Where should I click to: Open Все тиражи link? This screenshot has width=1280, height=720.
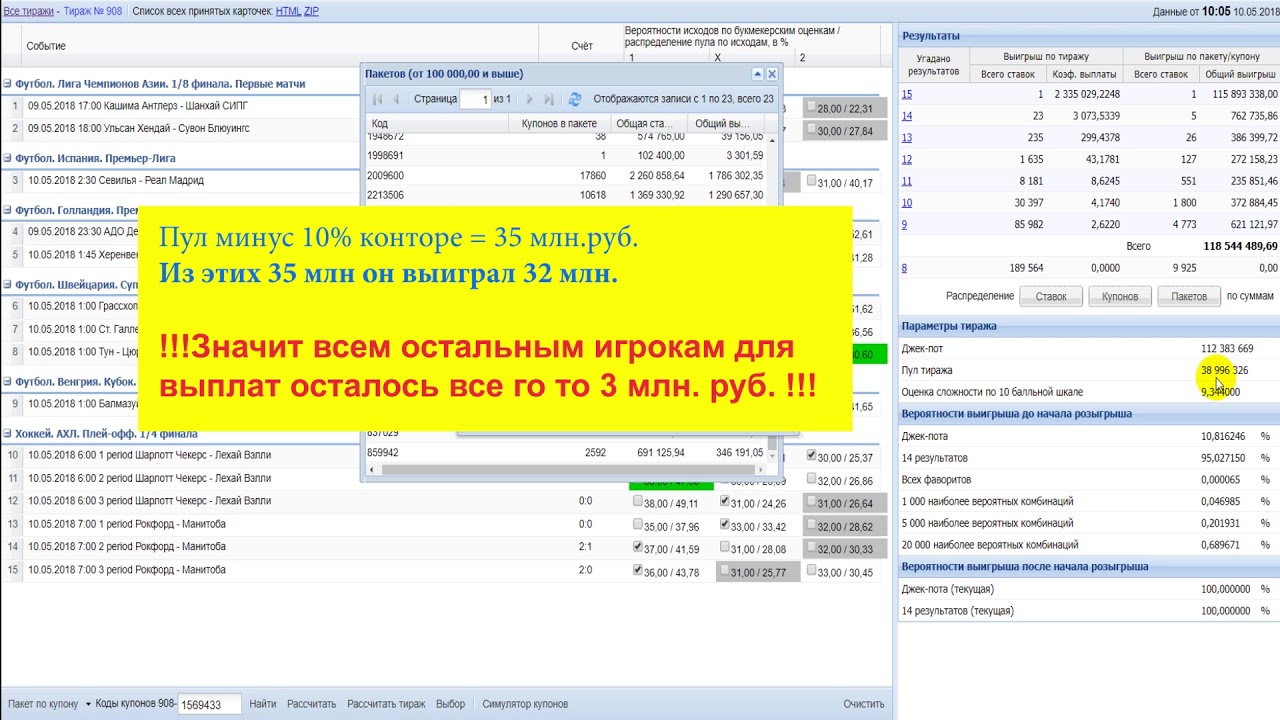coord(29,10)
